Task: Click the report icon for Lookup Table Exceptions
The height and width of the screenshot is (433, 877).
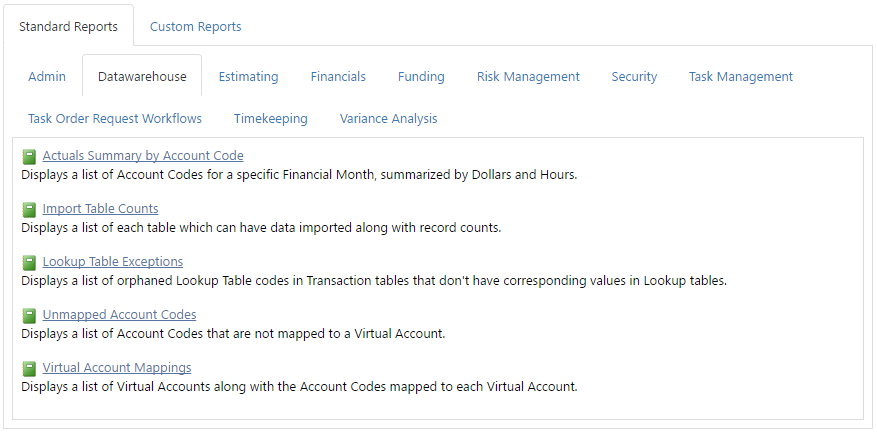Action: point(29,263)
